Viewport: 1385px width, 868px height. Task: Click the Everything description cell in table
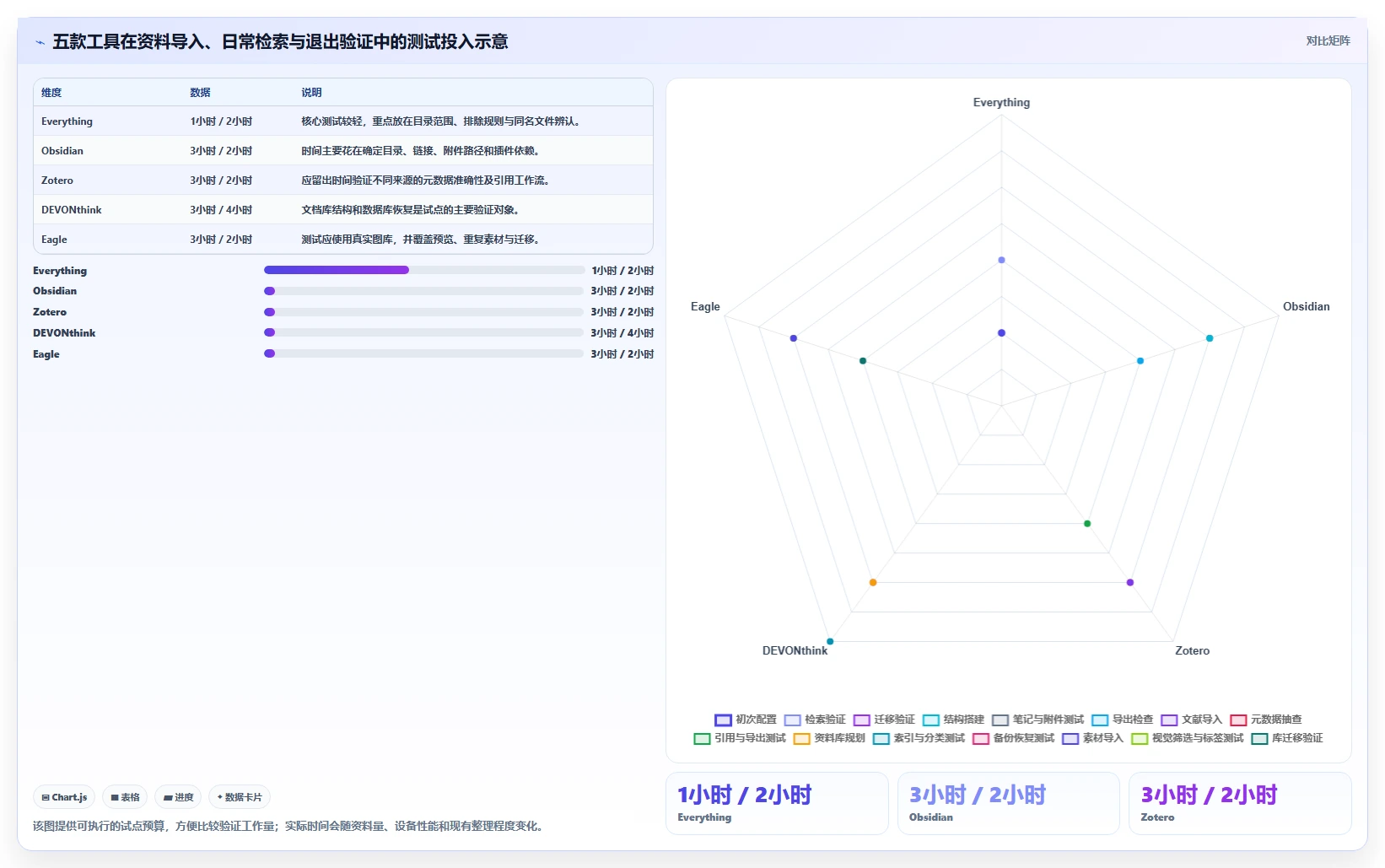[442, 121]
